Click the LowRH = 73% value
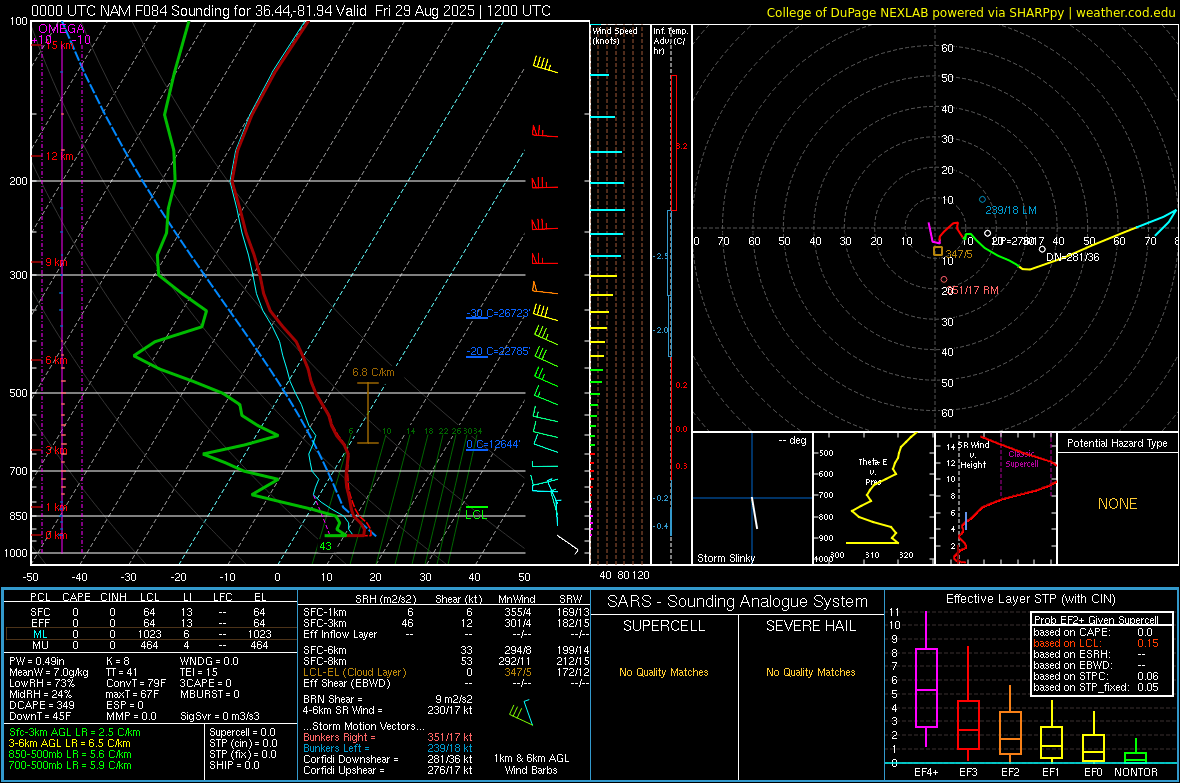 click(x=41, y=683)
